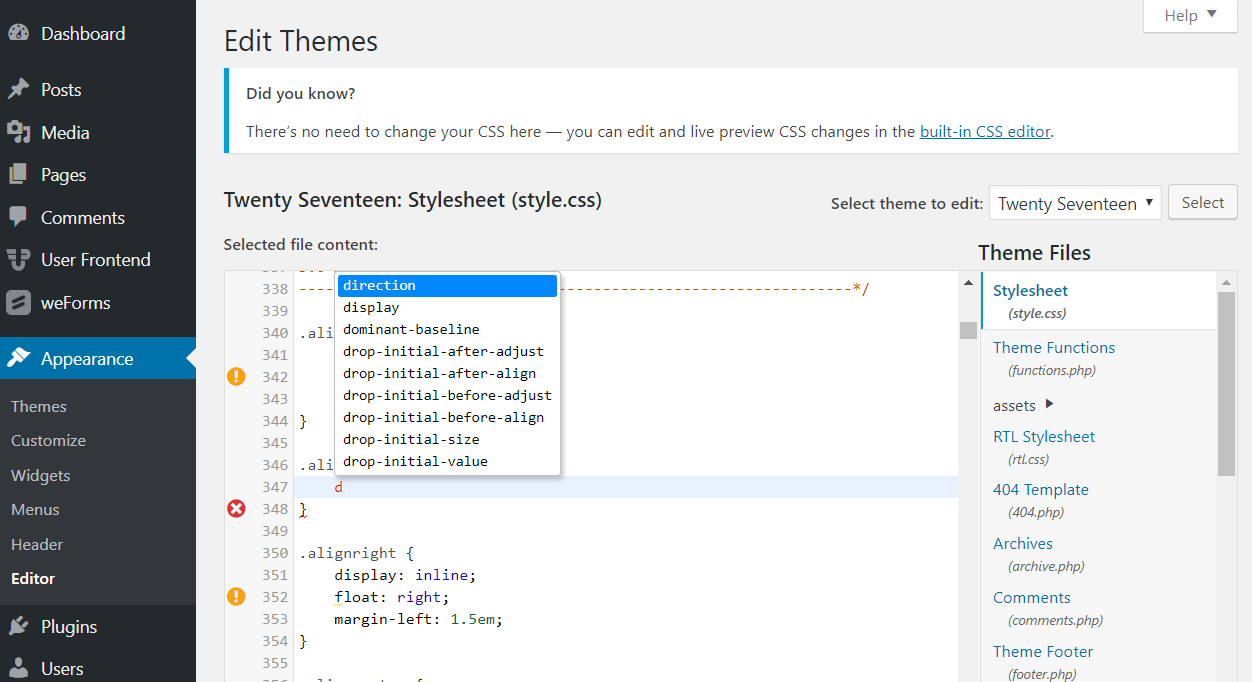
Task: Click the Media icon in sidebar
Action: [18, 132]
